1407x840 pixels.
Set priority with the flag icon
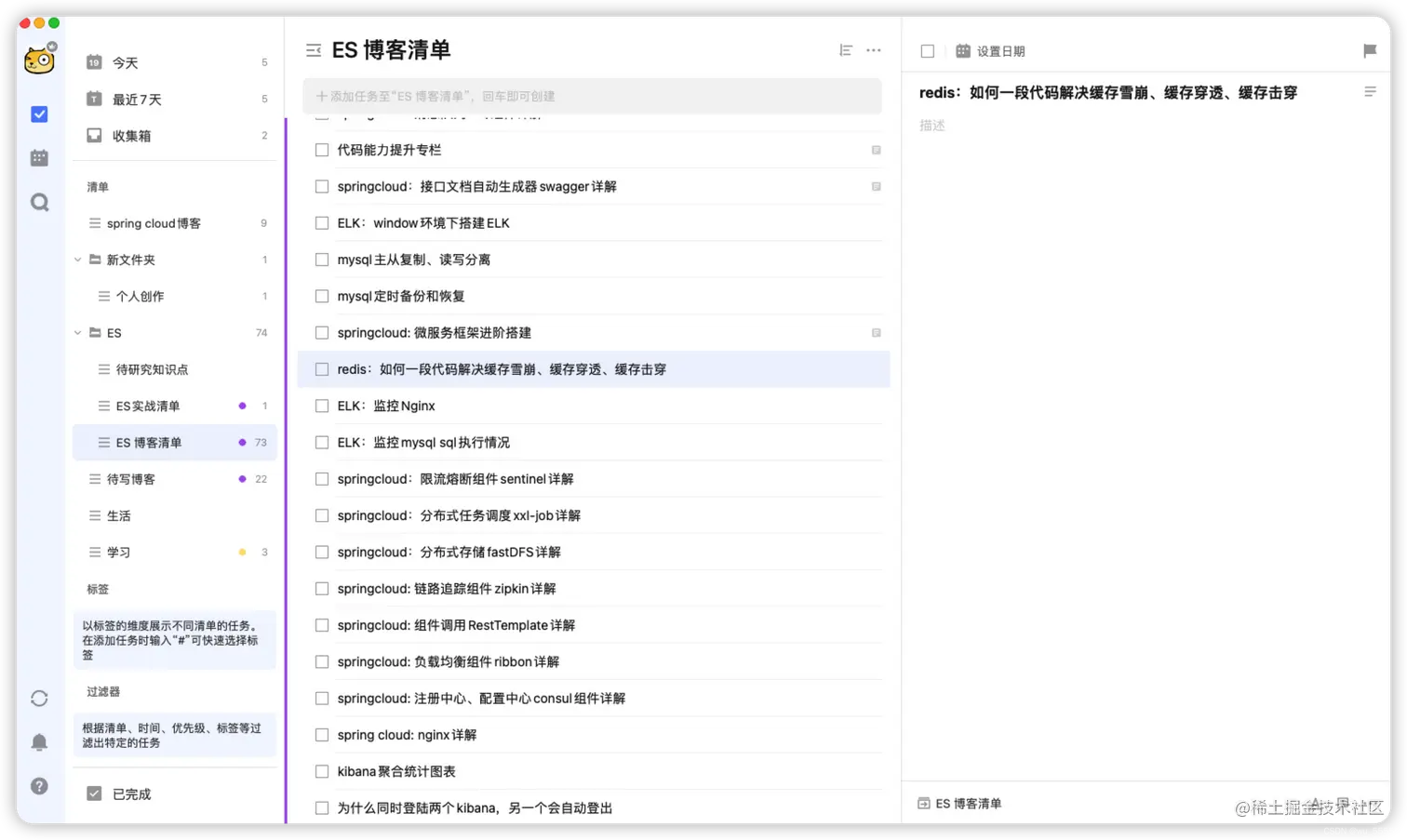tap(1369, 50)
